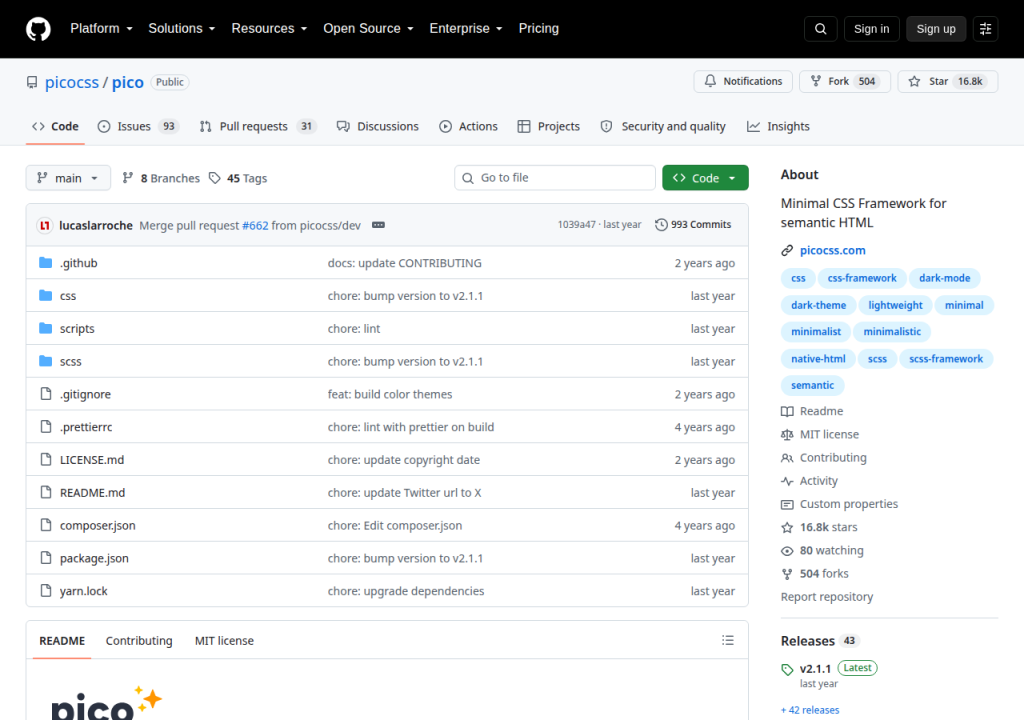Go to Pricing page
Screen dimensions: 1024x720
(538, 29)
